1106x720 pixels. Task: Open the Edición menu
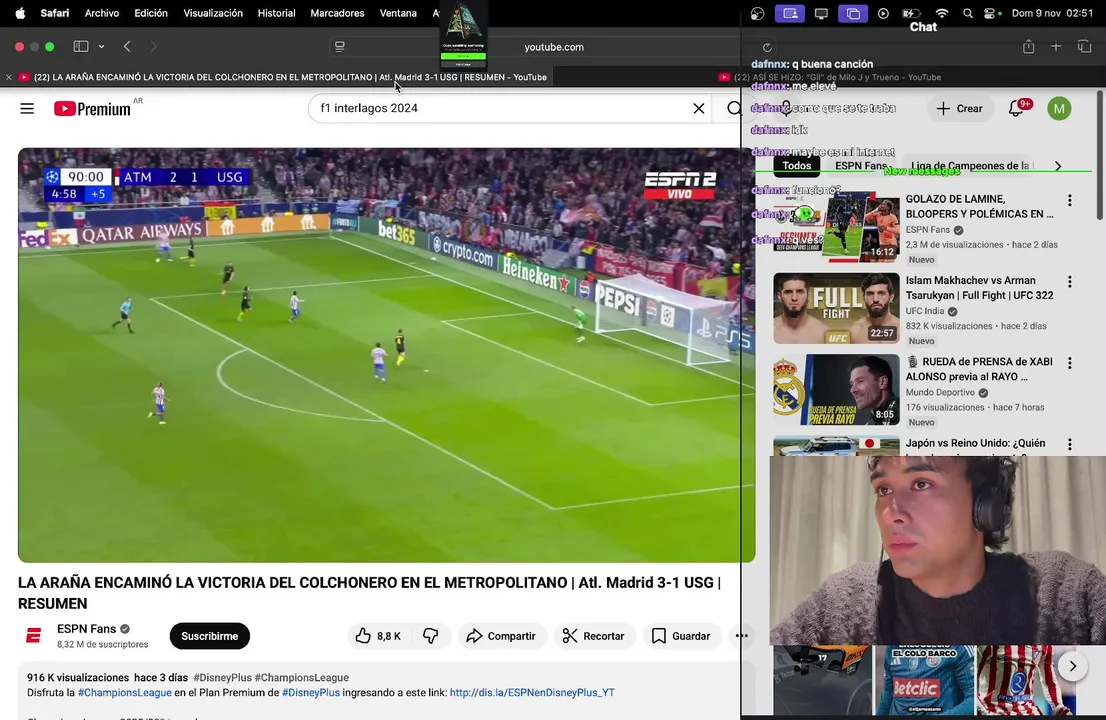(x=151, y=13)
